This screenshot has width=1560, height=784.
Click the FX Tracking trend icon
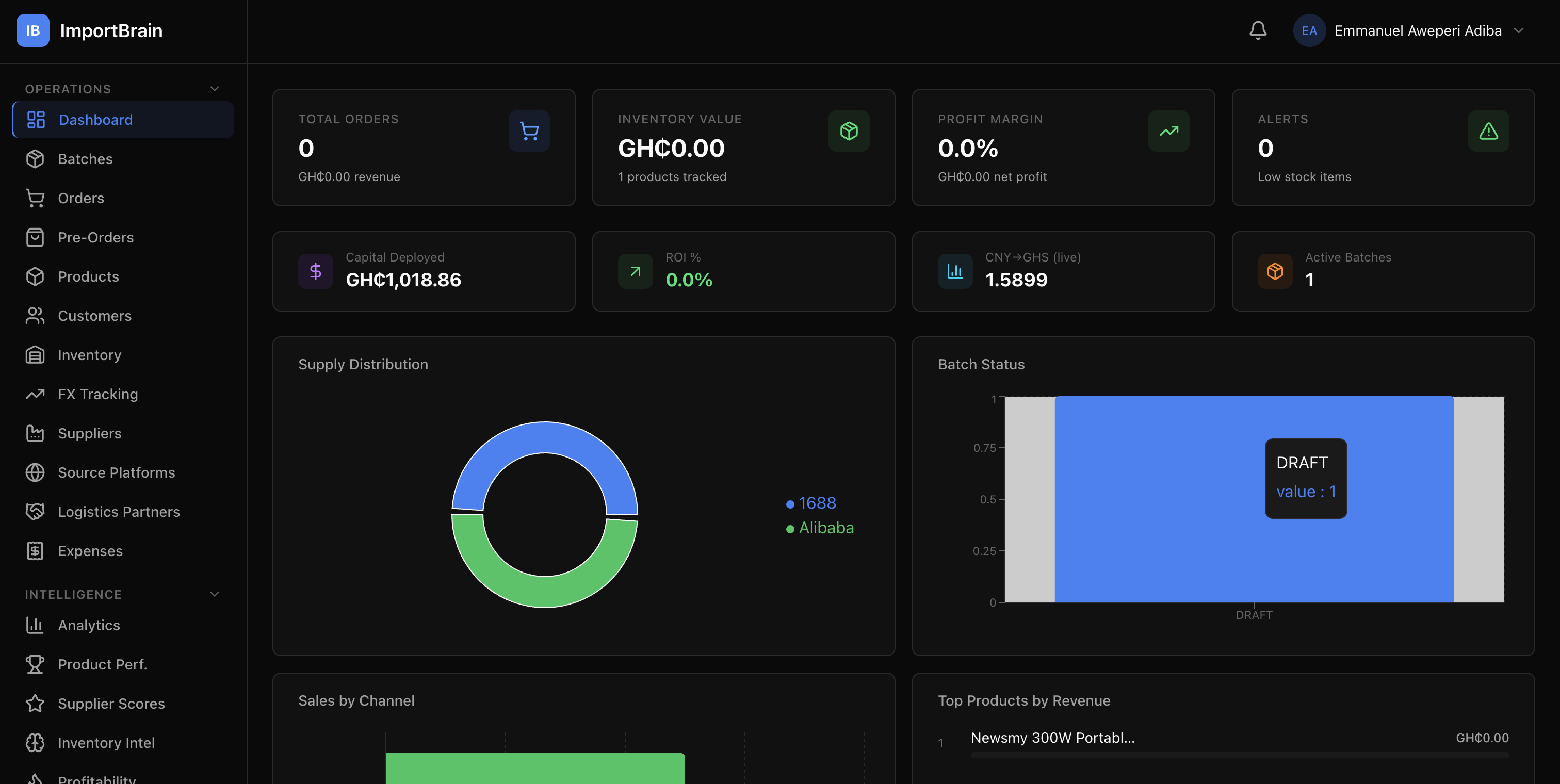coord(35,394)
